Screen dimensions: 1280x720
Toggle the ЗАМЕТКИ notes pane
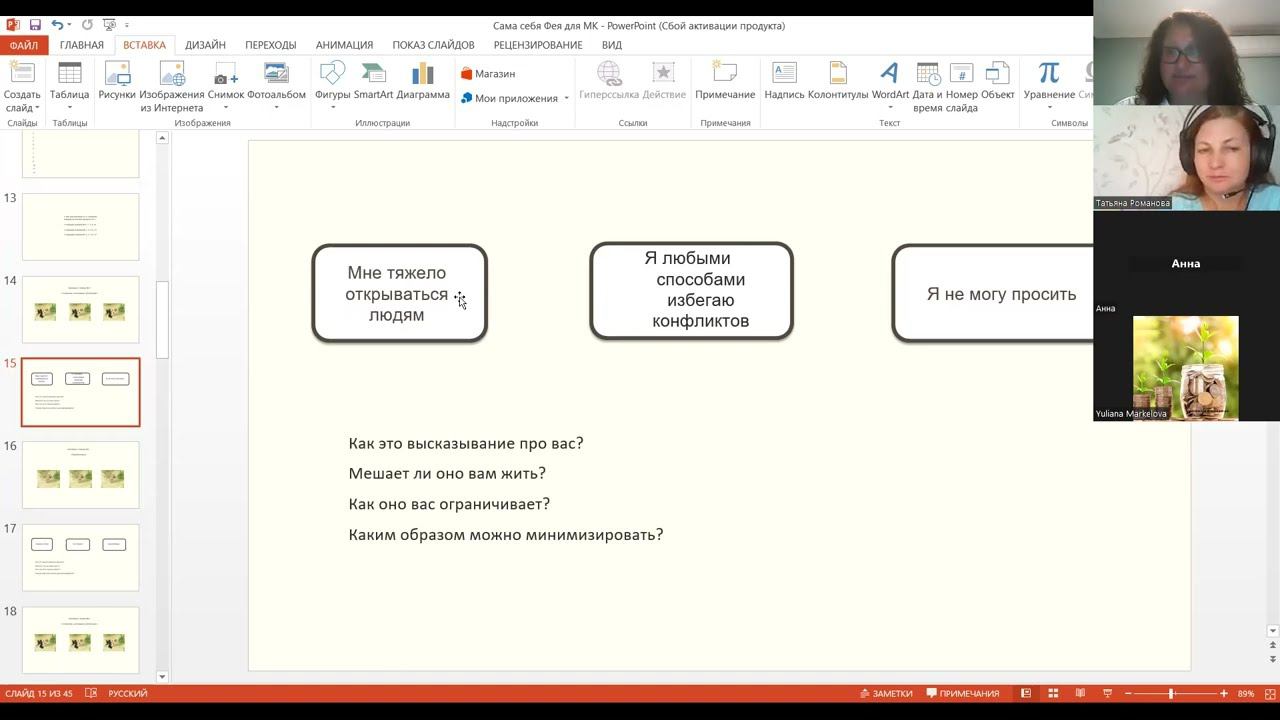click(886, 693)
